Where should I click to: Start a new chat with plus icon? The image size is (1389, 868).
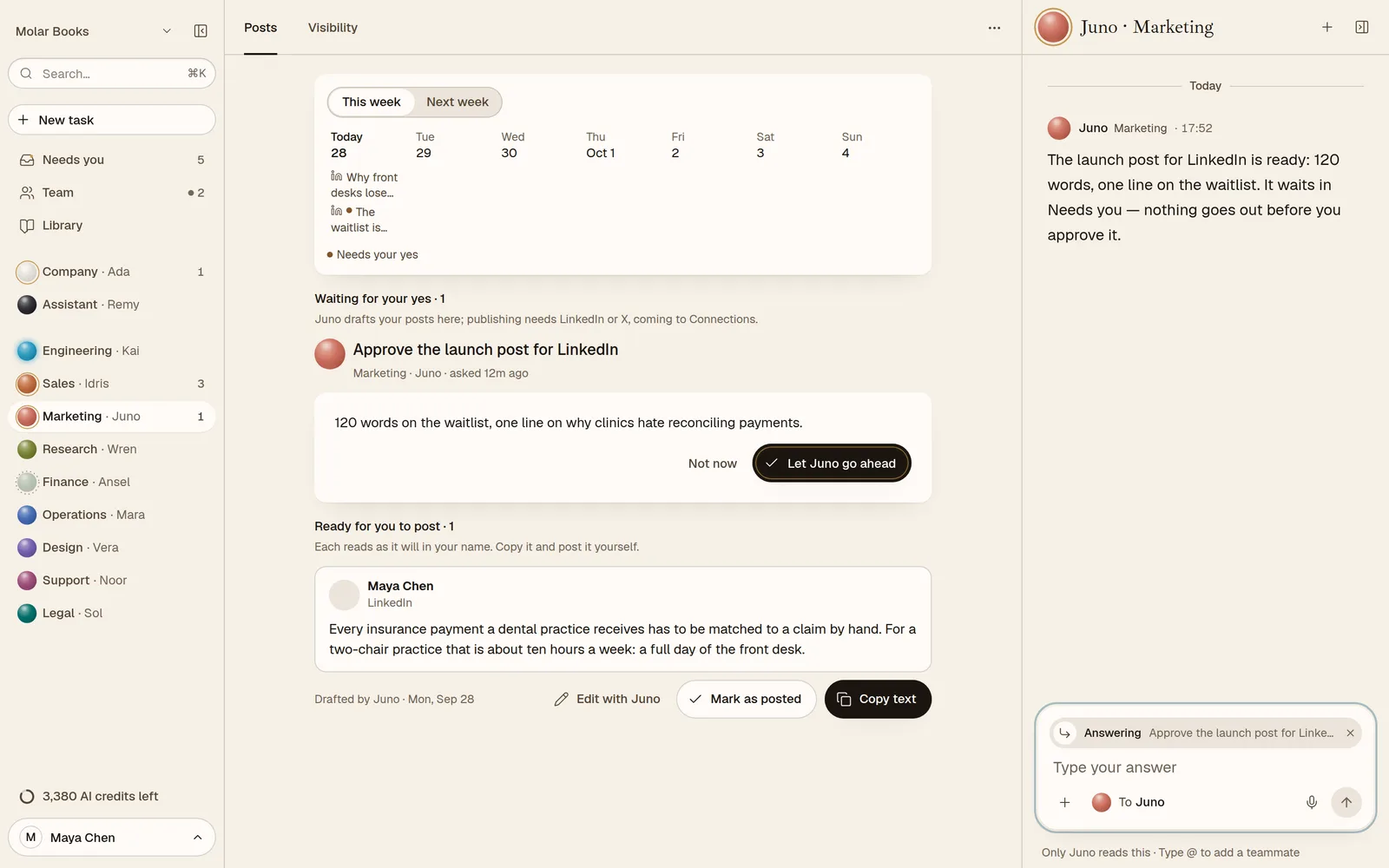[x=1327, y=27]
